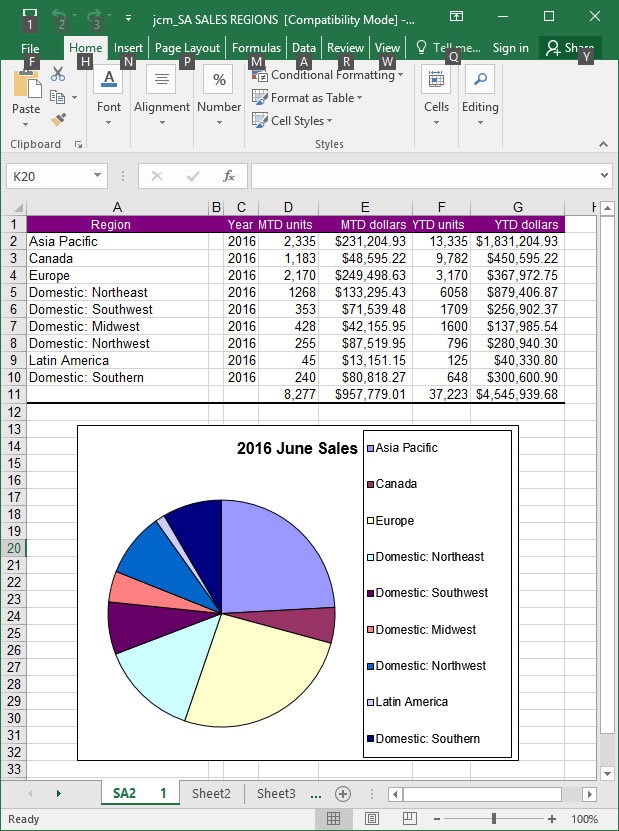Image resolution: width=619 pixels, height=831 pixels.
Task: Select column E header
Action: tap(365, 208)
